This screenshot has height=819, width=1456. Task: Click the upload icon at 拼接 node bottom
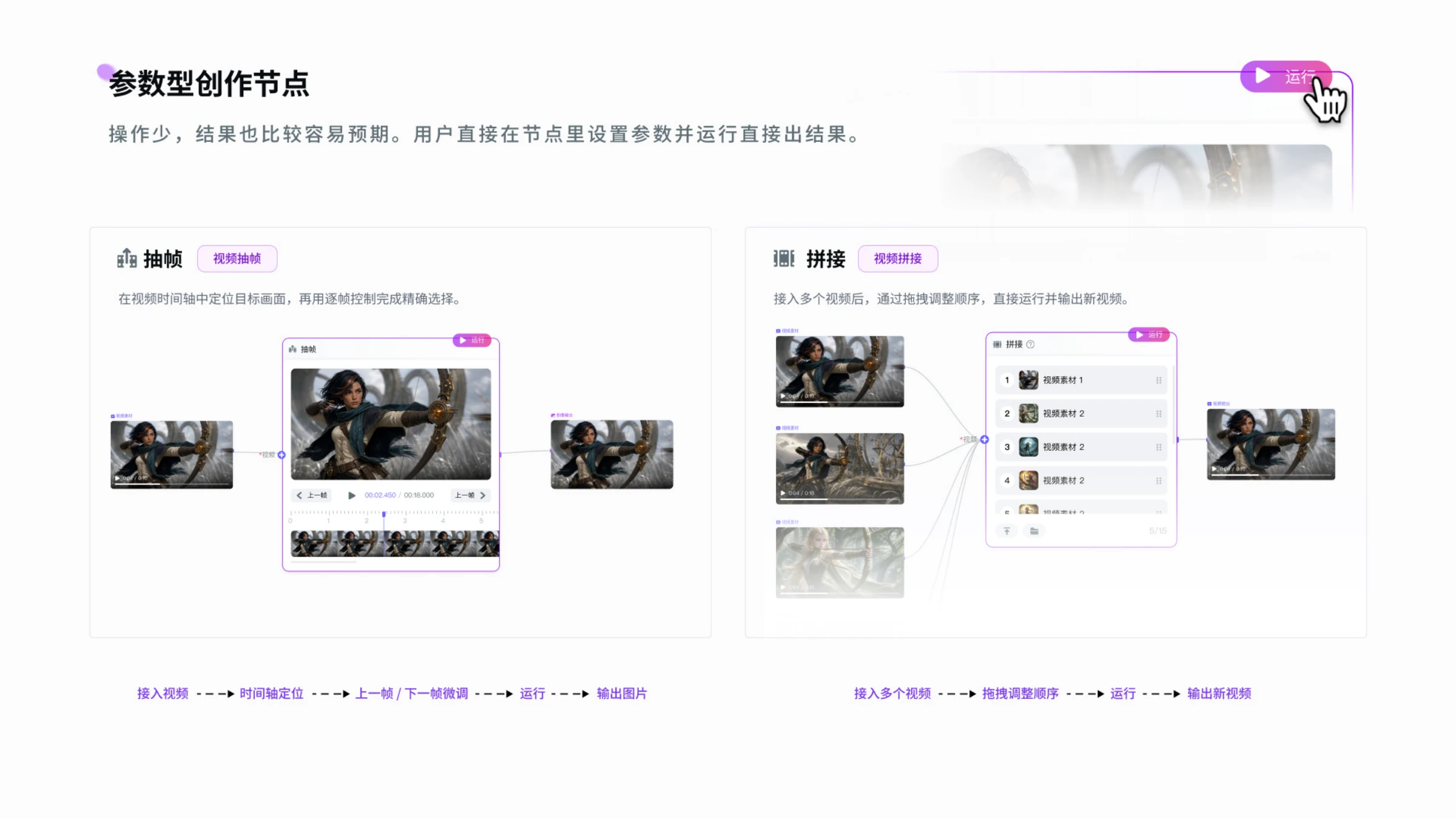point(1007,531)
